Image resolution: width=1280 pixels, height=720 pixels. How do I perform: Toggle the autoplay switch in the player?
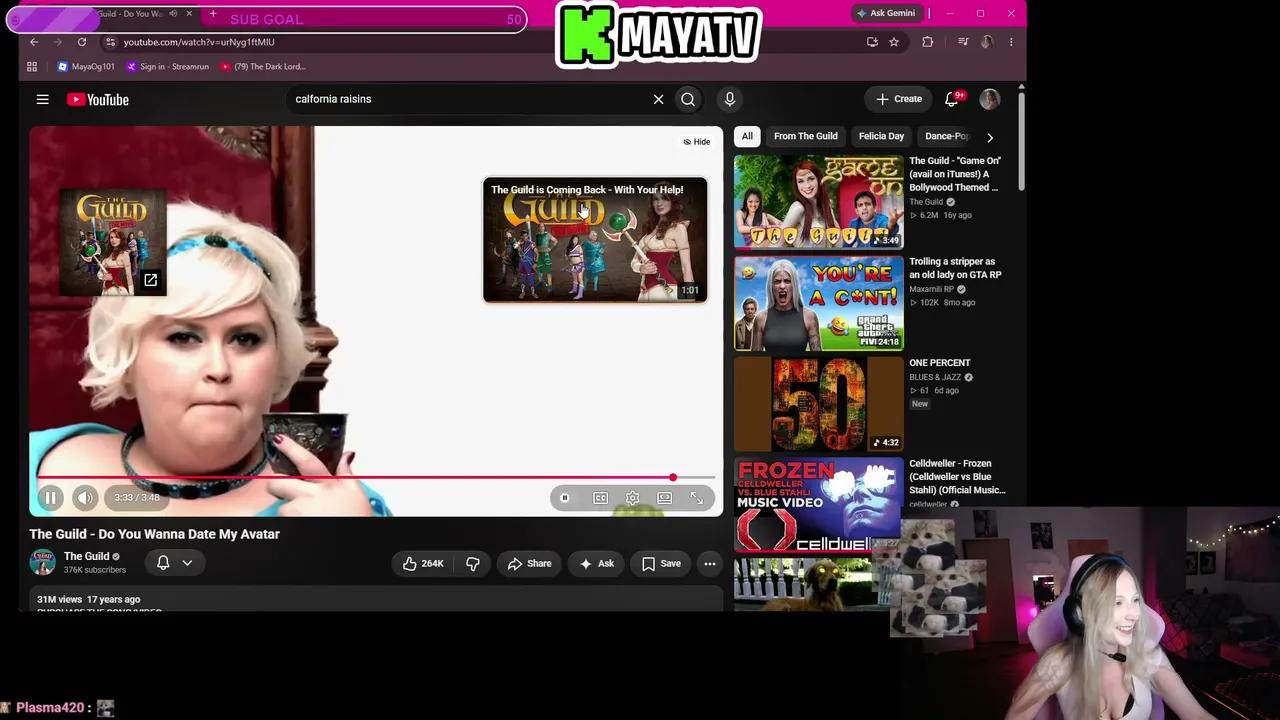point(565,498)
